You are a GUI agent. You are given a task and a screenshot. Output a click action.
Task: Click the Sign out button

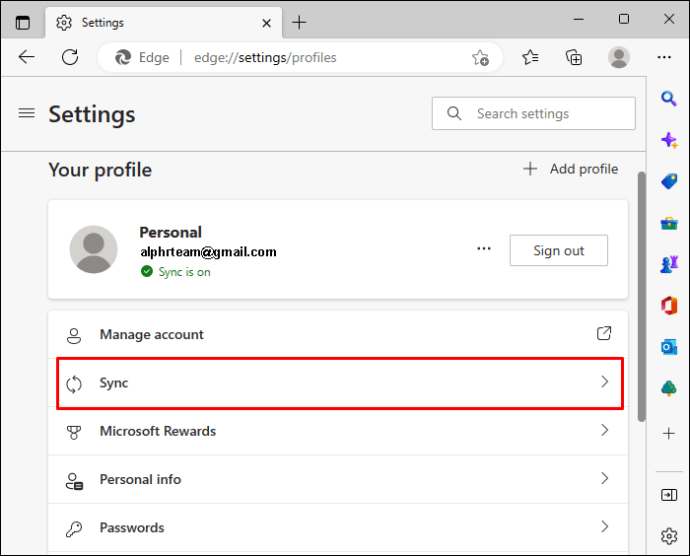[558, 250]
